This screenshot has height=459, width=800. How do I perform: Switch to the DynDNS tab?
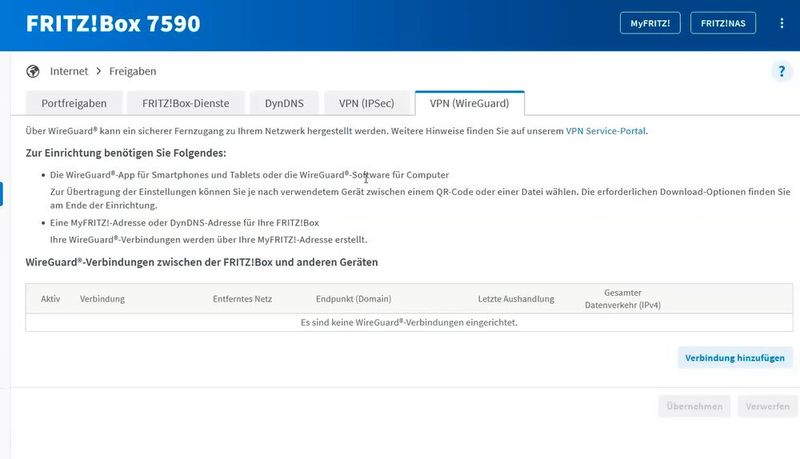284,104
